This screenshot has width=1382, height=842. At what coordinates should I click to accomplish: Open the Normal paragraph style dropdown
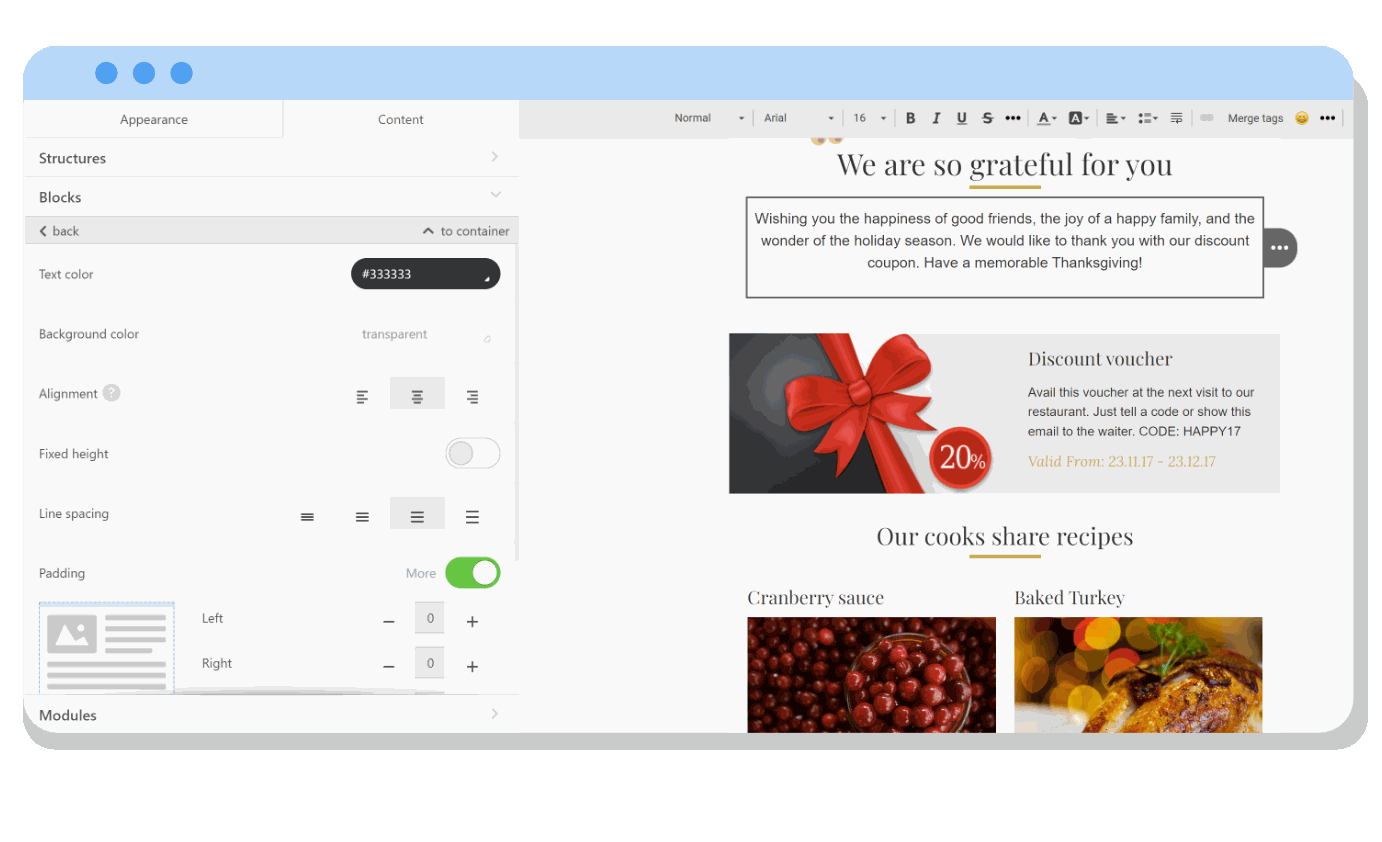(x=709, y=118)
